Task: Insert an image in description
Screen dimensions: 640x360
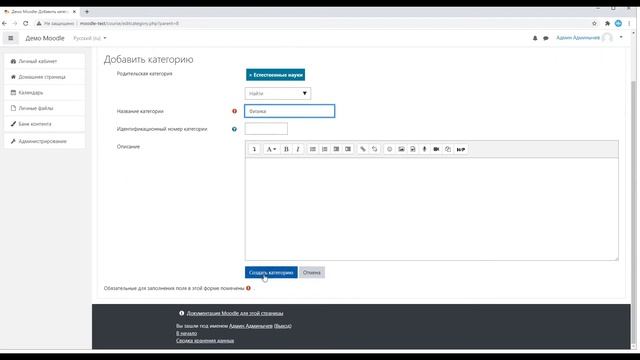Action: pos(401,149)
